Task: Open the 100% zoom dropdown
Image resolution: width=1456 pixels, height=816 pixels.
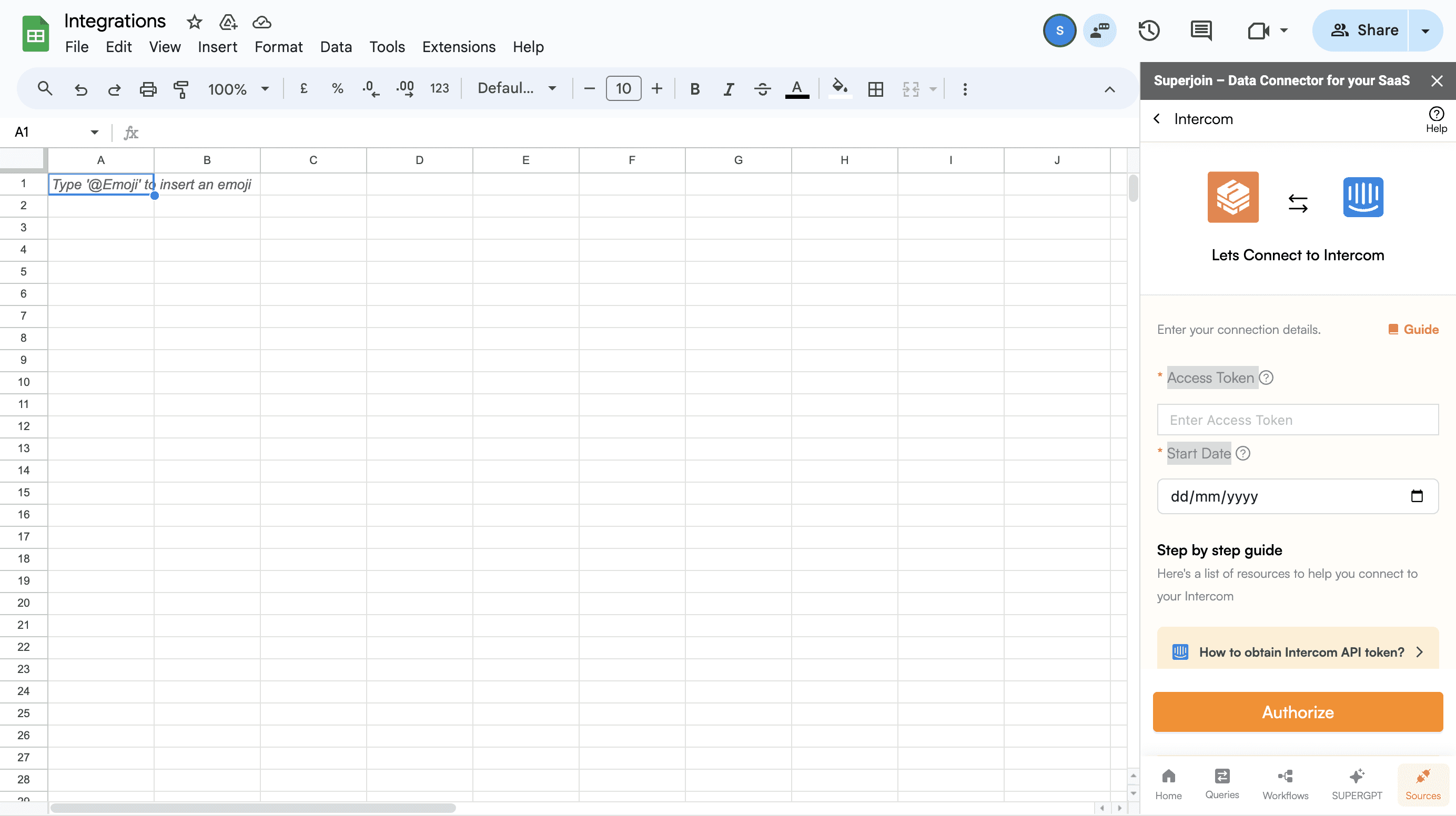Action: click(x=238, y=89)
